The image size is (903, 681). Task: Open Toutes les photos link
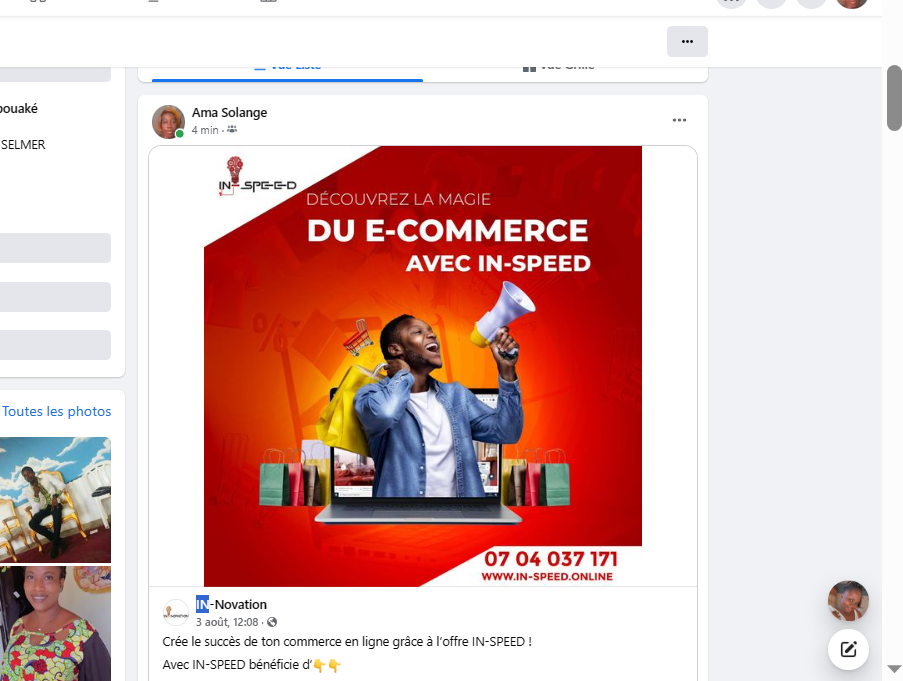click(56, 412)
